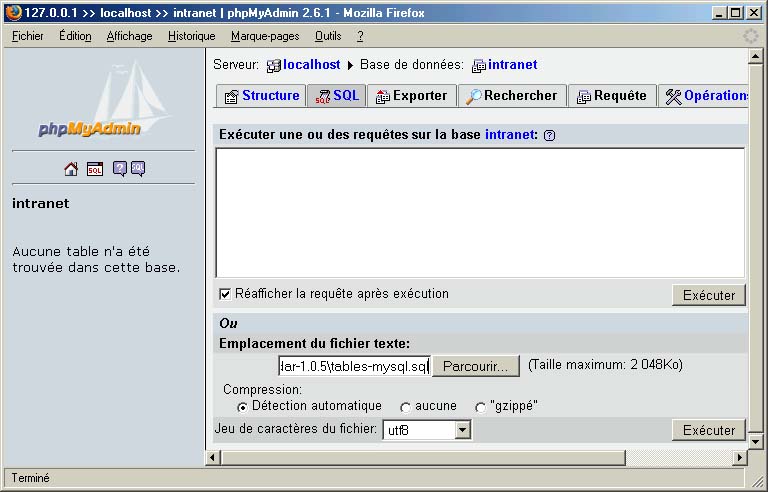Image resolution: width=768 pixels, height=492 pixels.
Task: Click the Parcourir... browse button
Action: (475, 366)
